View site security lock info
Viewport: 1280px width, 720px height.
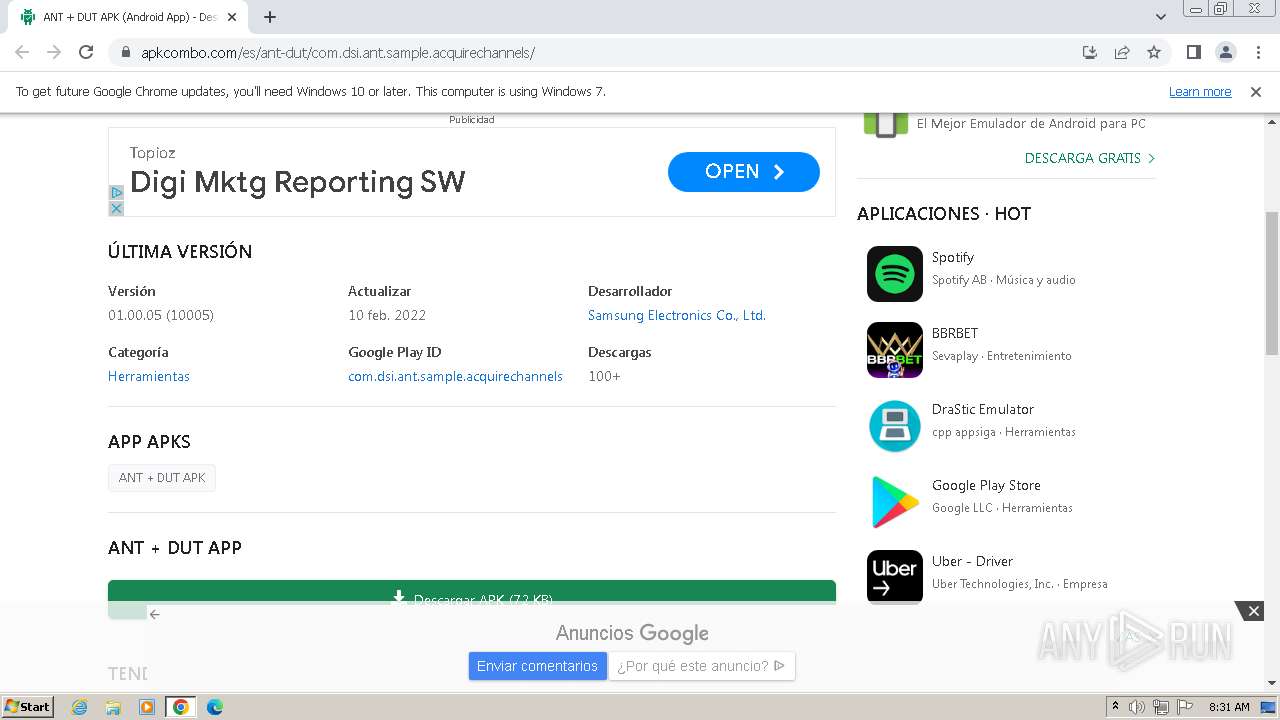[x=126, y=52]
